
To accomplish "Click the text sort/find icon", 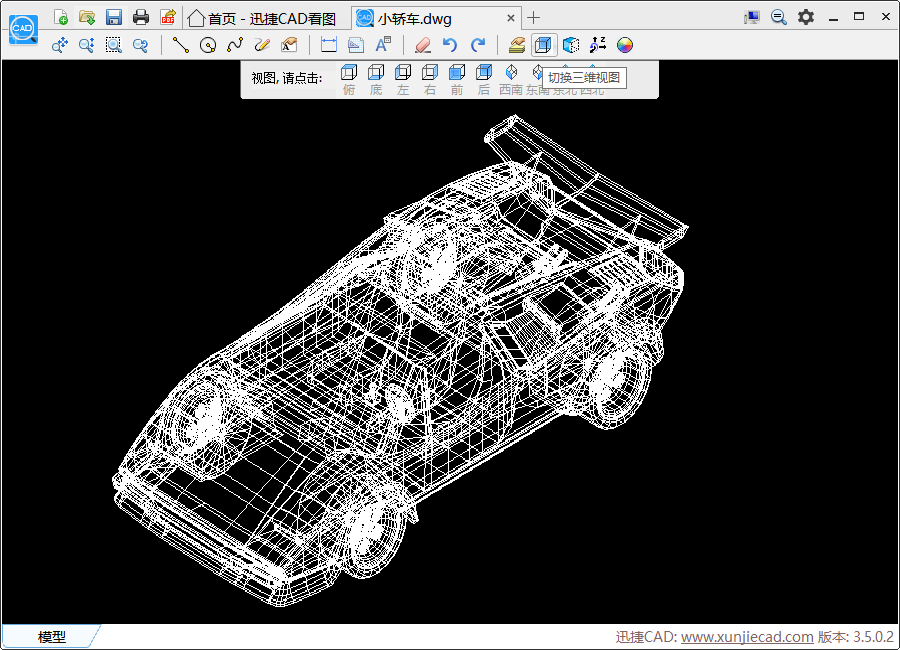I will [x=598, y=45].
